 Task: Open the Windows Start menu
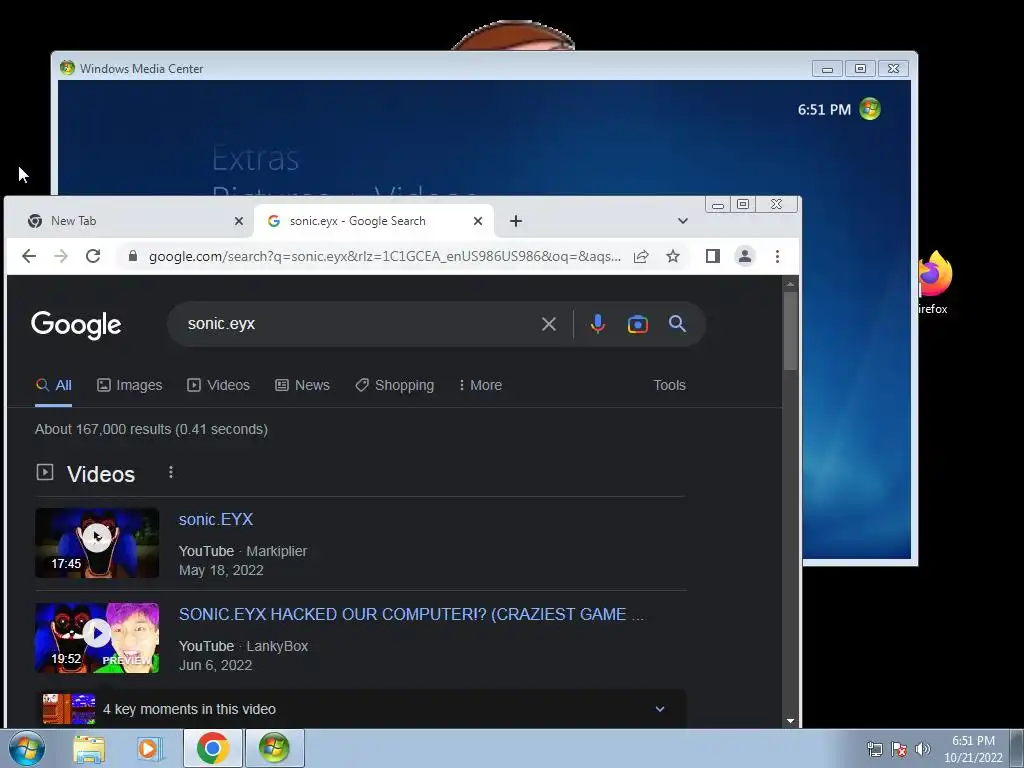point(27,748)
